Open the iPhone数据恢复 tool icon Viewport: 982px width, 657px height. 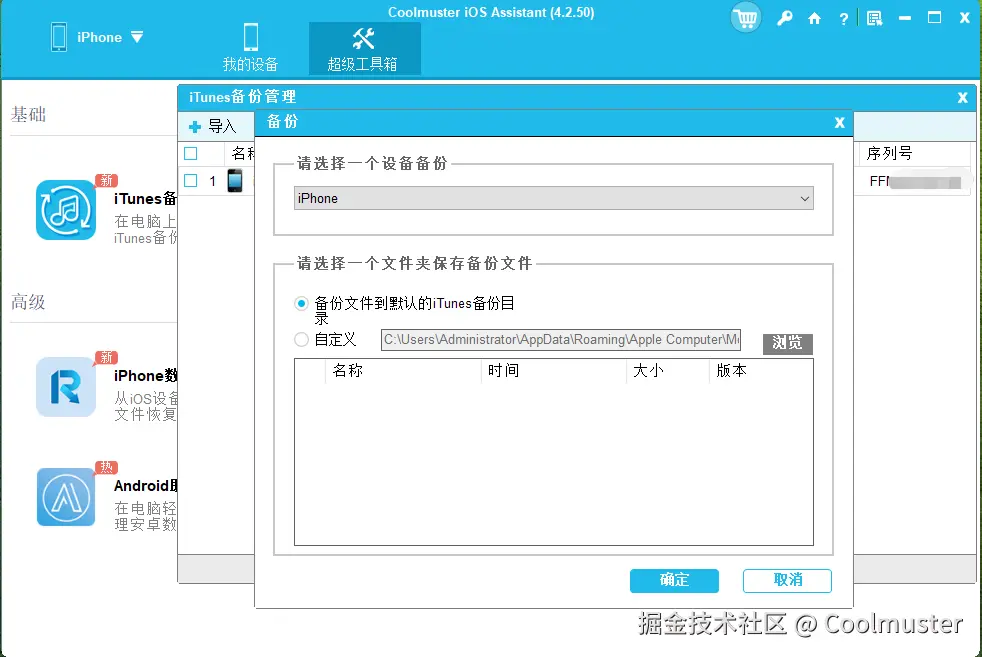pos(65,387)
